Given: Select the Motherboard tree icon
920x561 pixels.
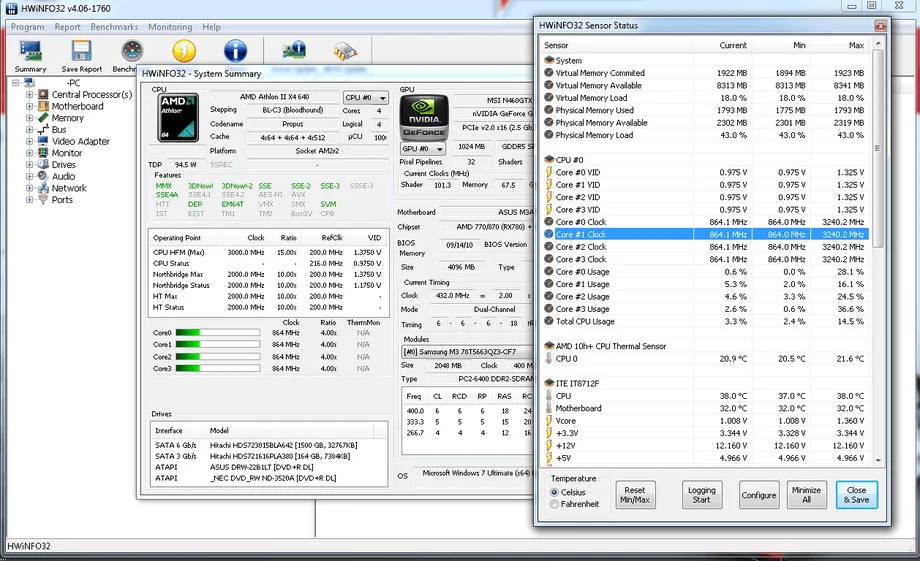Looking at the screenshot, I should click(43, 106).
